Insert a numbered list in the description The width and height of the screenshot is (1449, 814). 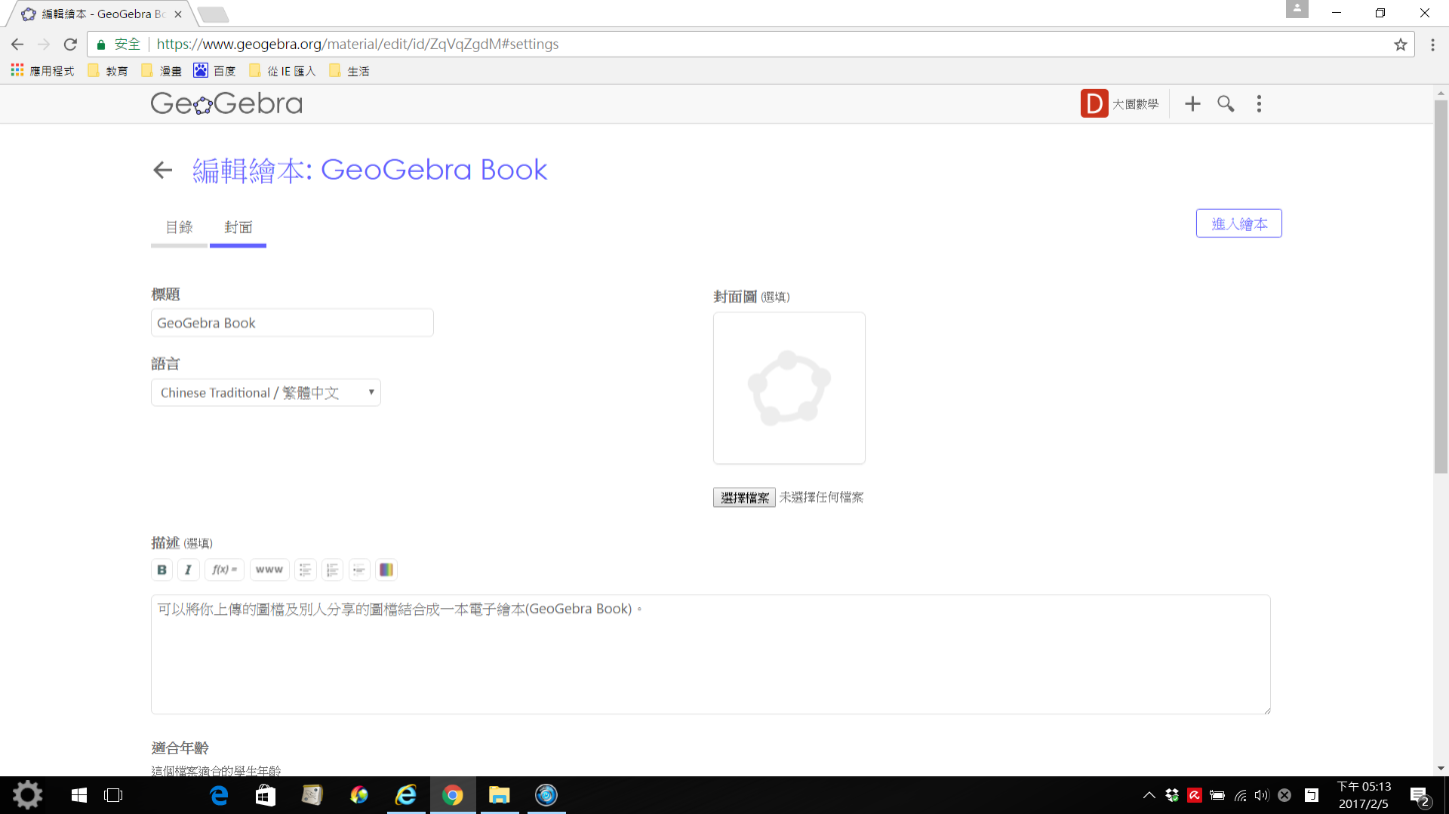(332, 570)
